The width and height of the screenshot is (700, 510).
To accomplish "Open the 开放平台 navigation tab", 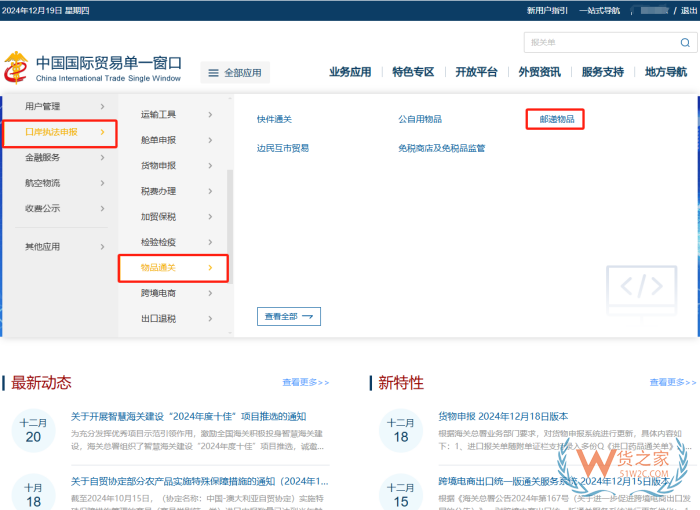I will (x=476, y=72).
